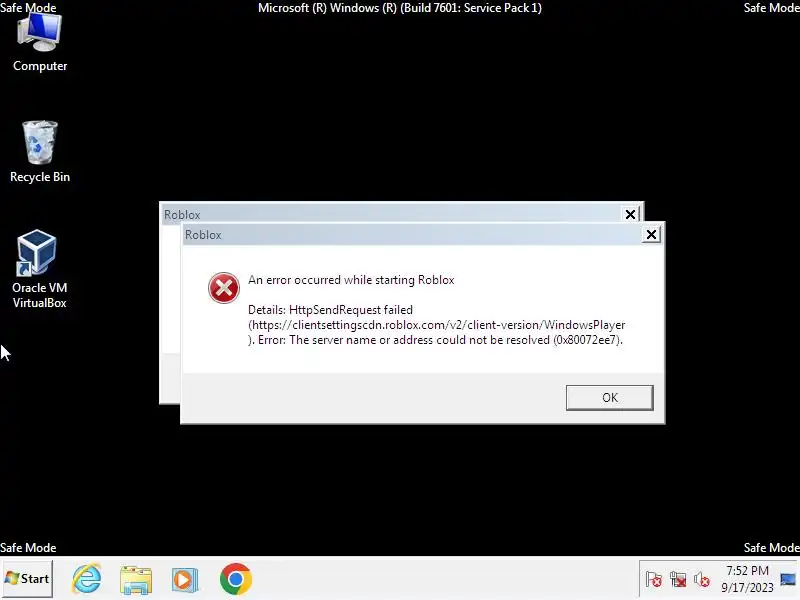Viewport: 800px width, 600px height.
Task: Open the Start menu
Action: point(27,579)
